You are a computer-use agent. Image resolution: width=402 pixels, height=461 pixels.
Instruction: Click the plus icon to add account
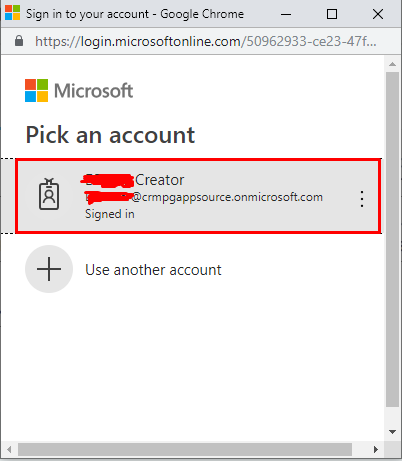point(49,269)
